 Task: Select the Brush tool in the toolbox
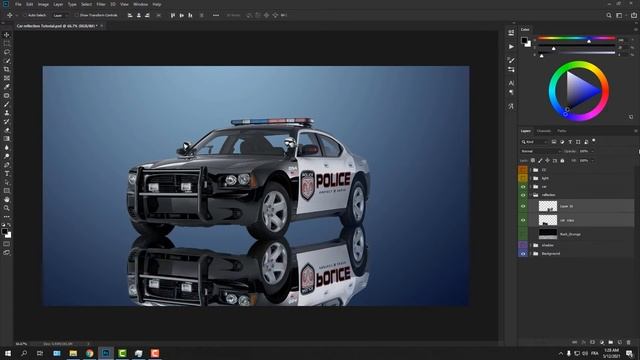(7, 104)
